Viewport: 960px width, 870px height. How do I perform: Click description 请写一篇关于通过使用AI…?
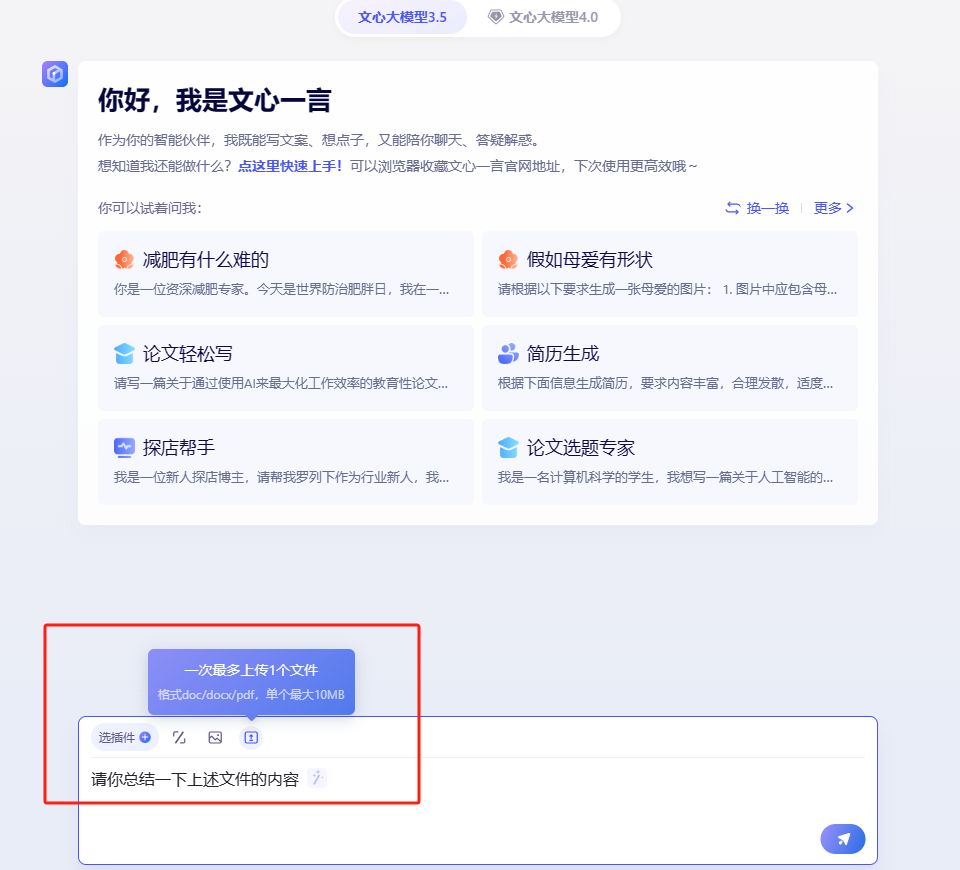click(281, 383)
